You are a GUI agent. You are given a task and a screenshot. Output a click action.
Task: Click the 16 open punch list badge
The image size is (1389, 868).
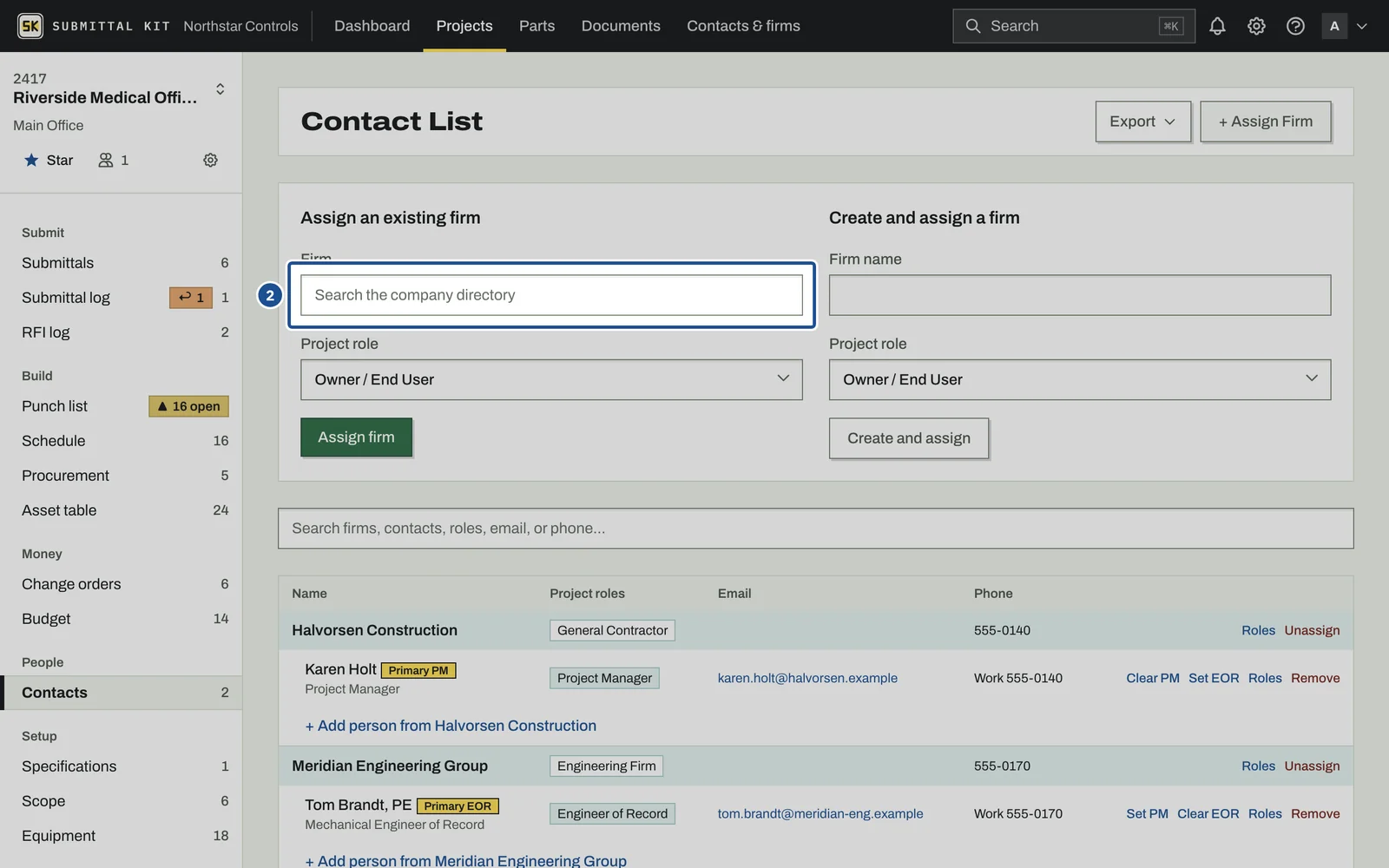188,406
